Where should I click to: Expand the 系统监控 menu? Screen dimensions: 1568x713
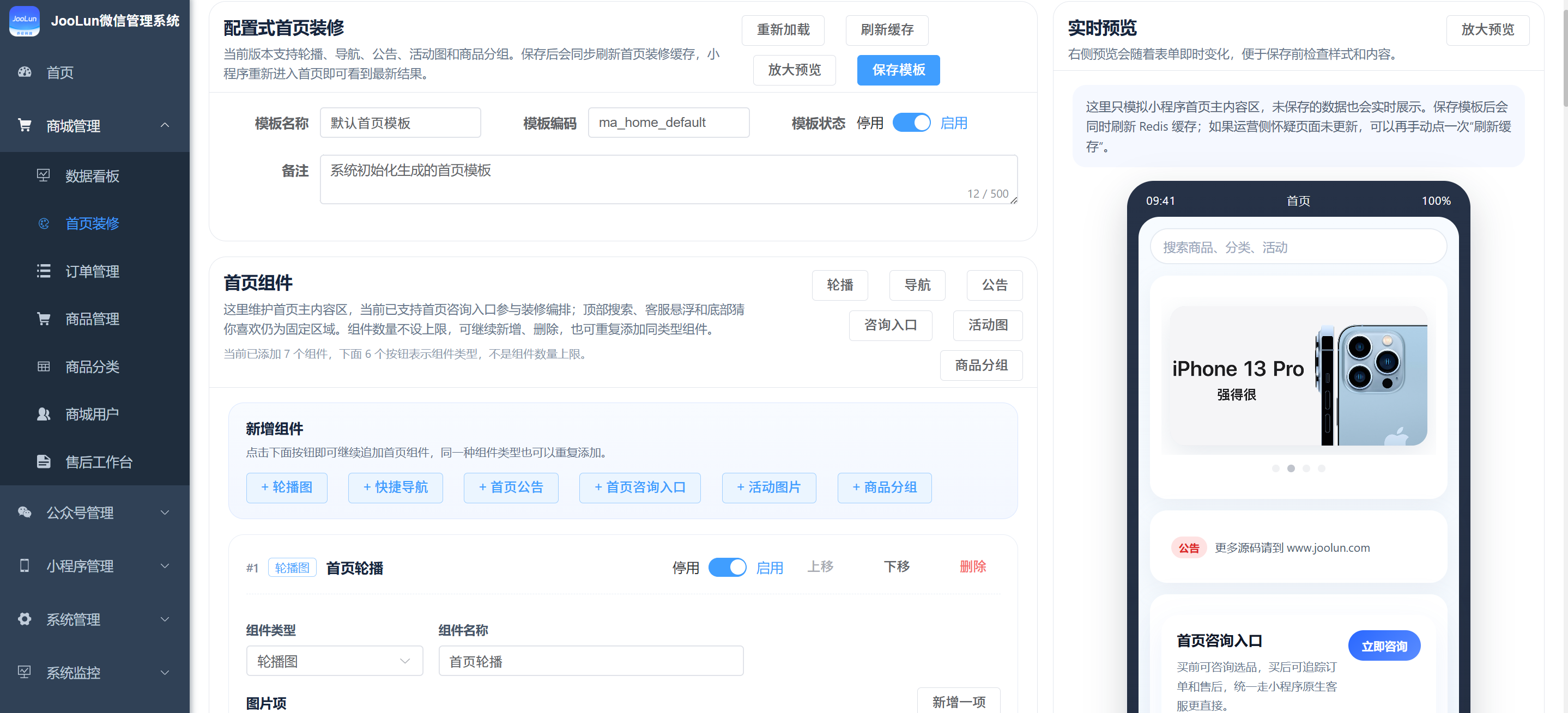(x=94, y=672)
